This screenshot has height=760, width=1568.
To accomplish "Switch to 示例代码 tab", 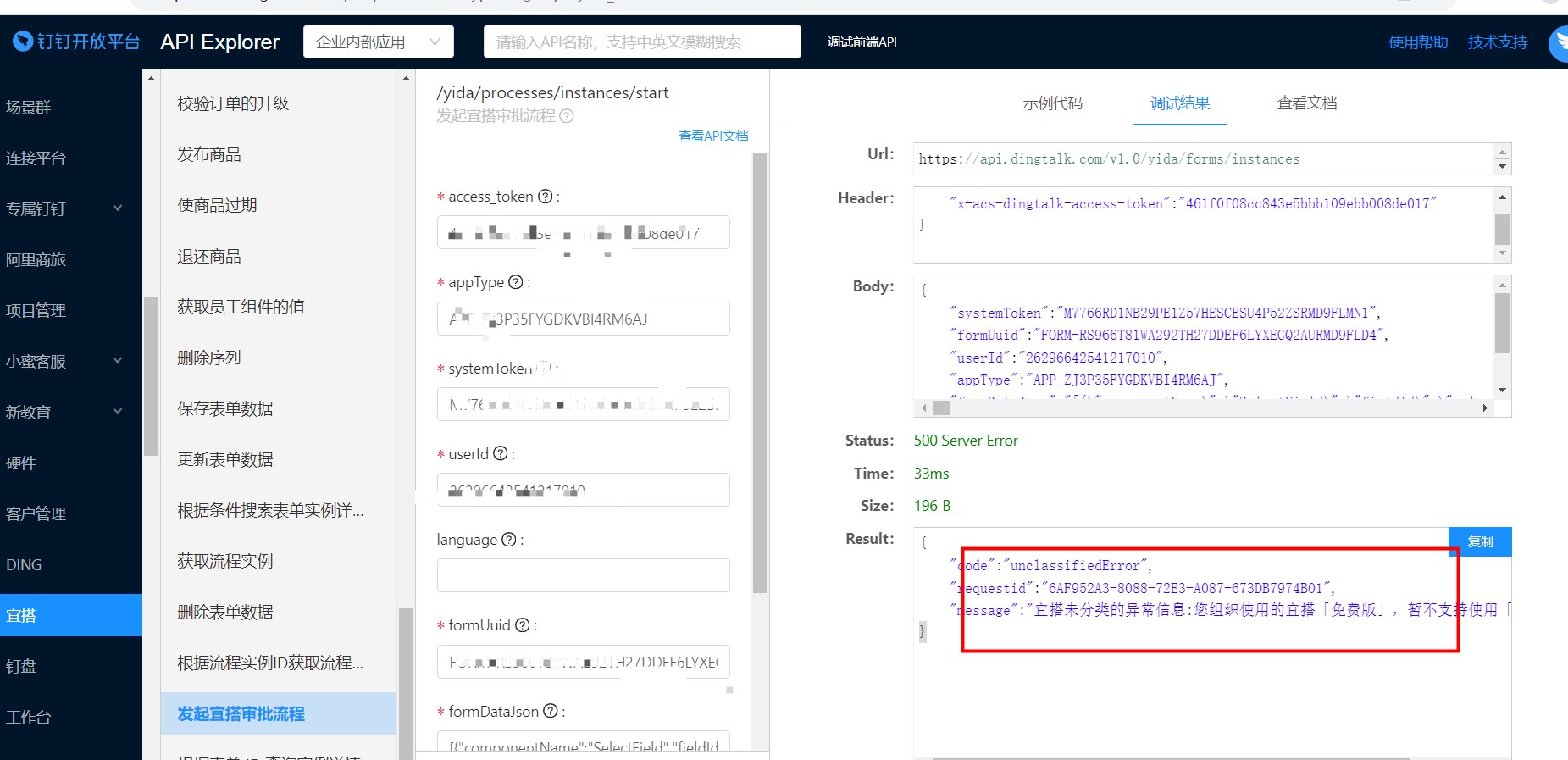I will (1052, 103).
